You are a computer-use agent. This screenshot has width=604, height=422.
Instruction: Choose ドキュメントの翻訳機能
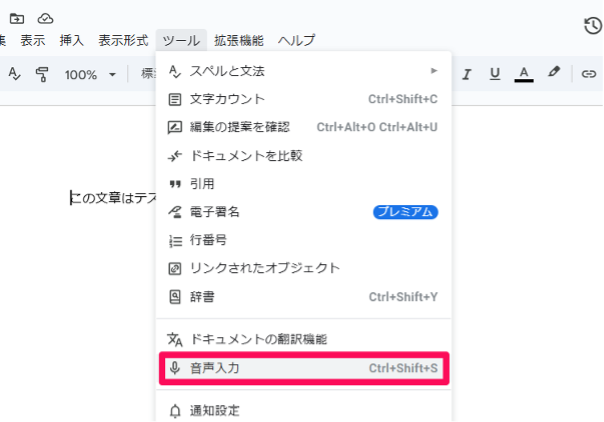(x=304, y=339)
